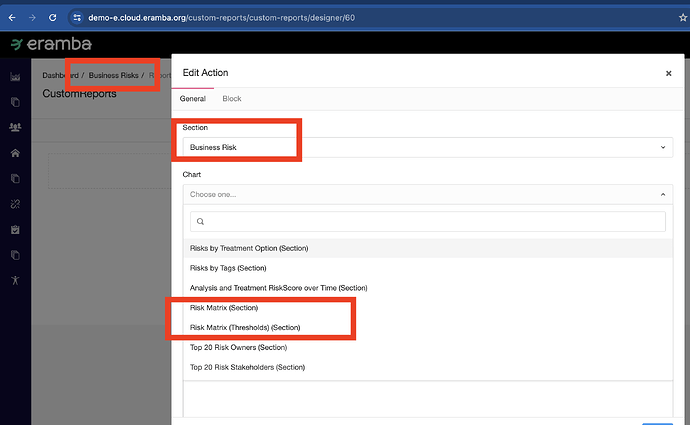Open the clipboard check icon in the sidebar
690x425 pixels.
pos(15,229)
